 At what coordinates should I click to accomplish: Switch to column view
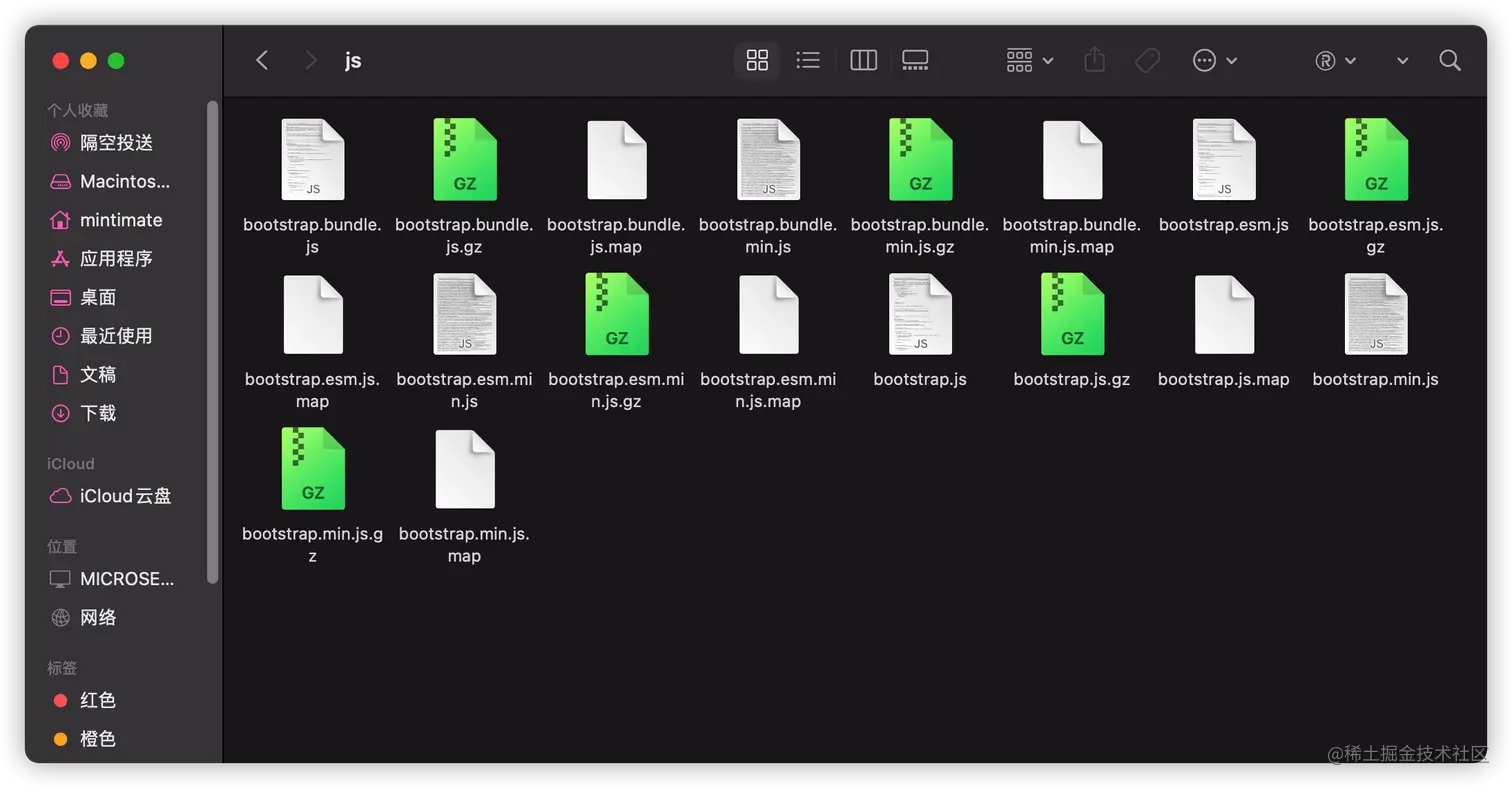[863, 60]
